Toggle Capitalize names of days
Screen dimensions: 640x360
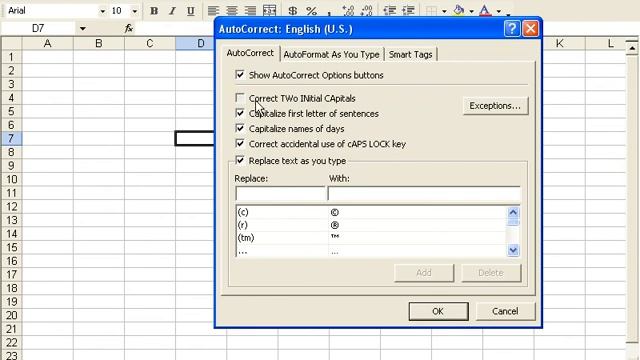click(x=240, y=128)
